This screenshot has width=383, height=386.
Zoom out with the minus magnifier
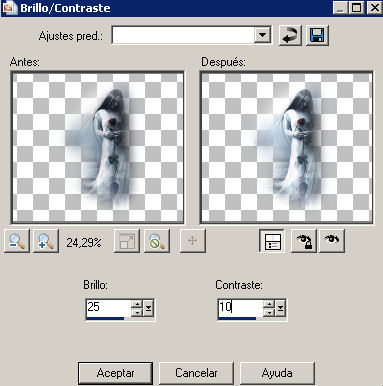click(17, 240)
